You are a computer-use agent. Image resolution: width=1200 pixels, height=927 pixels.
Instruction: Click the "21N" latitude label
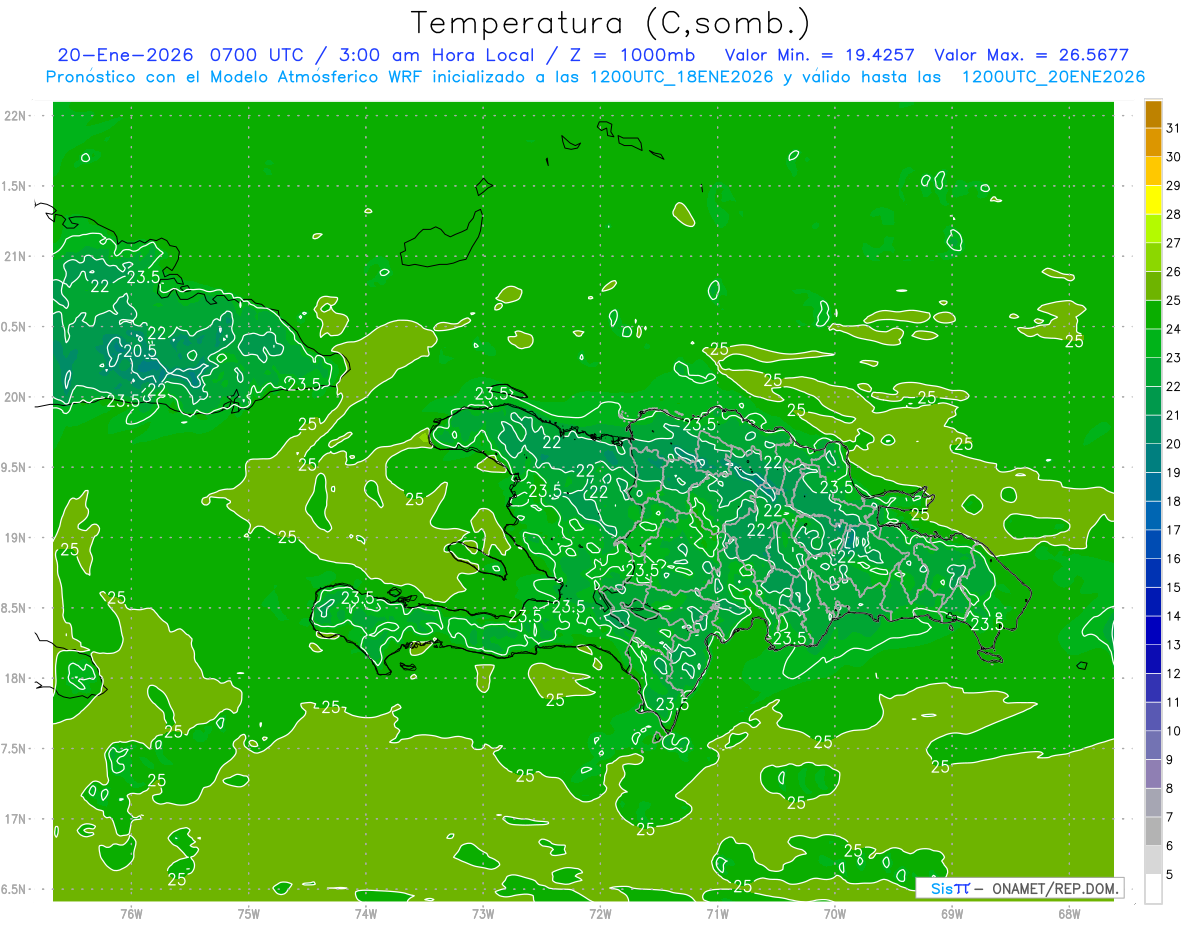point(15,256)
